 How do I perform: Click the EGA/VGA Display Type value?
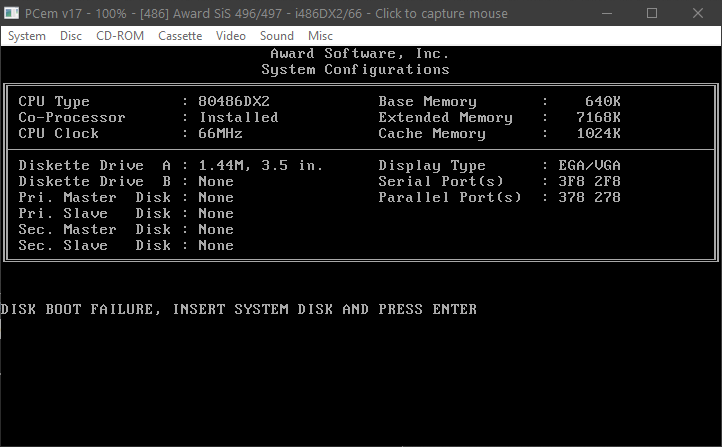point(582,166)
